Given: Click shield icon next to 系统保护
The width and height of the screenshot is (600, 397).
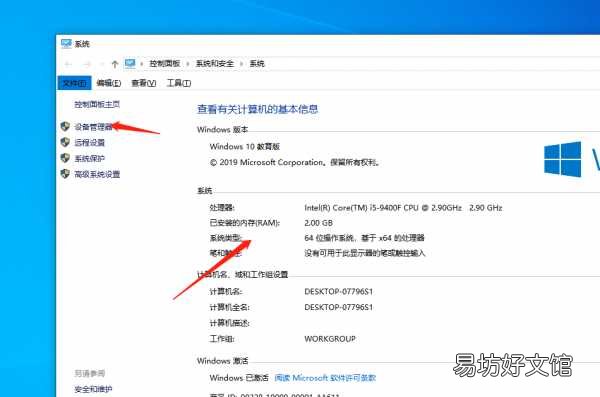Looking at the screenshot, I should click(65, 158).
